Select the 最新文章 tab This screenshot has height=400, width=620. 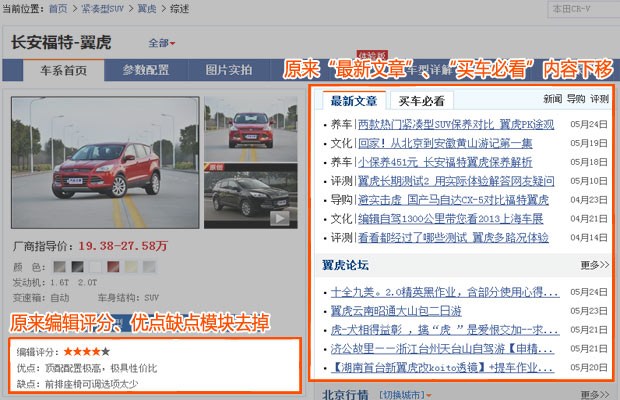(354, 101)
